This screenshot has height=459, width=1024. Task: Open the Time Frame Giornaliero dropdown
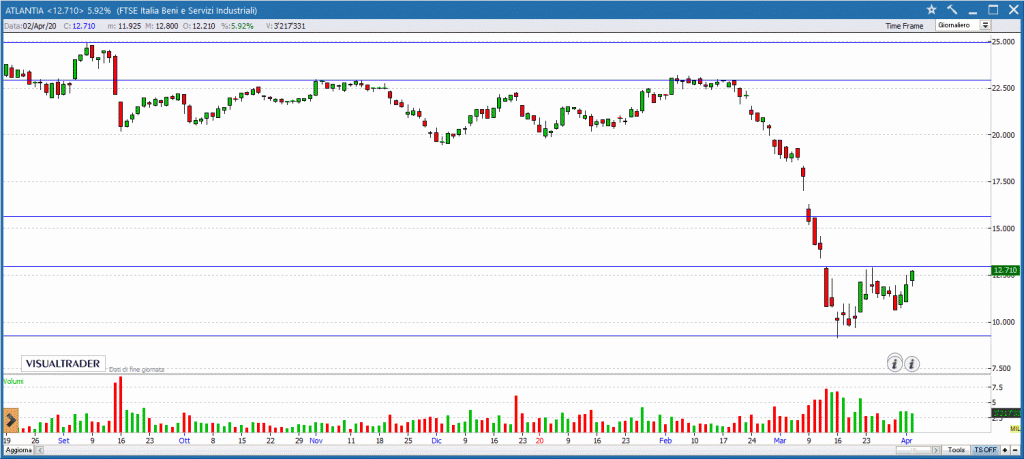964,25
